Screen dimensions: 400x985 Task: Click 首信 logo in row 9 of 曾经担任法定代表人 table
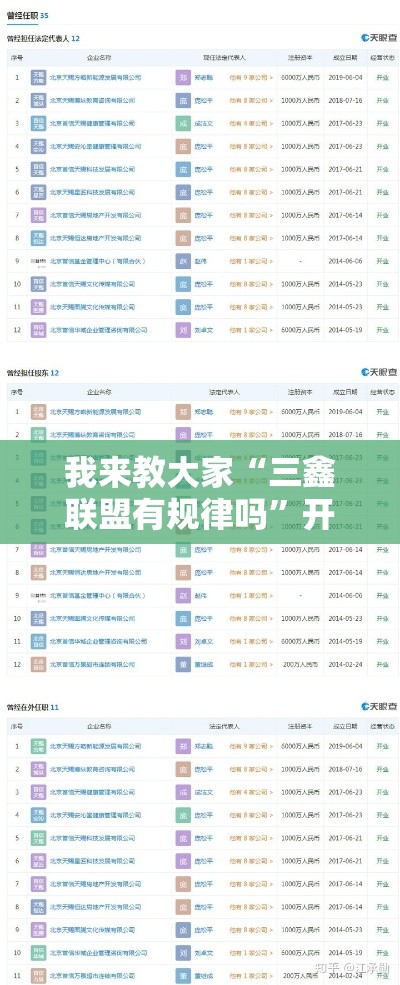click(38, 261)
